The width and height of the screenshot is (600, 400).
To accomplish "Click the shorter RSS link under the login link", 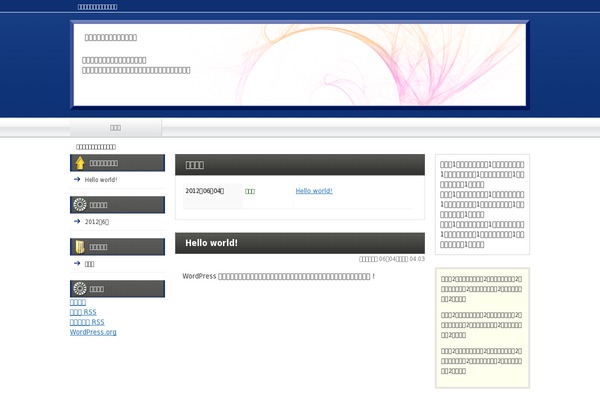I will 83,312.
